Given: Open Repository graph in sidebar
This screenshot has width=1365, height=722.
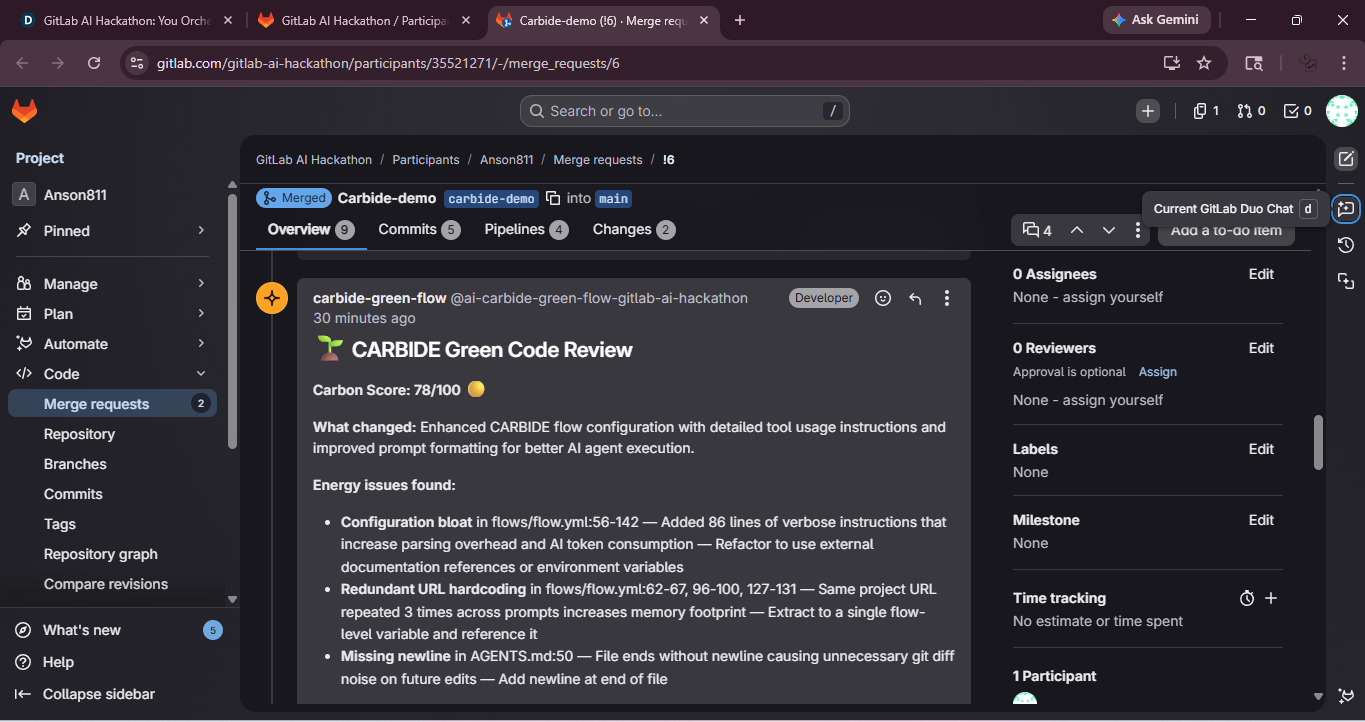Looking at the screenshot, I should [x=112, y=554].
